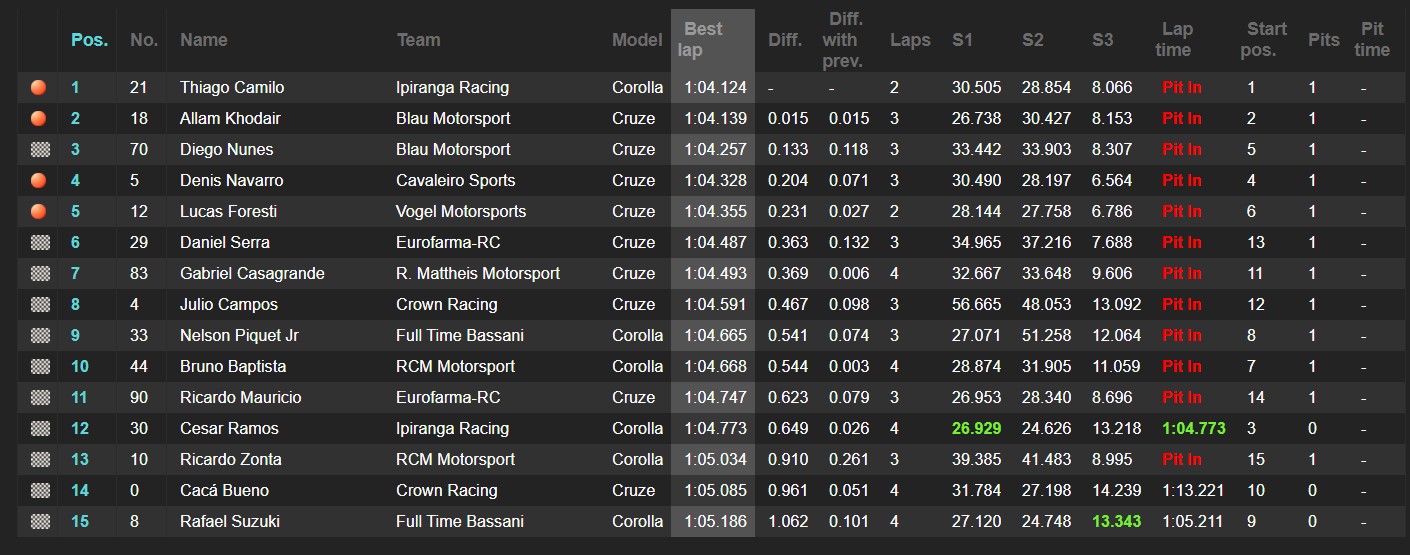
Task: Click position number 10 for Bruno Baptista
Action: [80, 367]
